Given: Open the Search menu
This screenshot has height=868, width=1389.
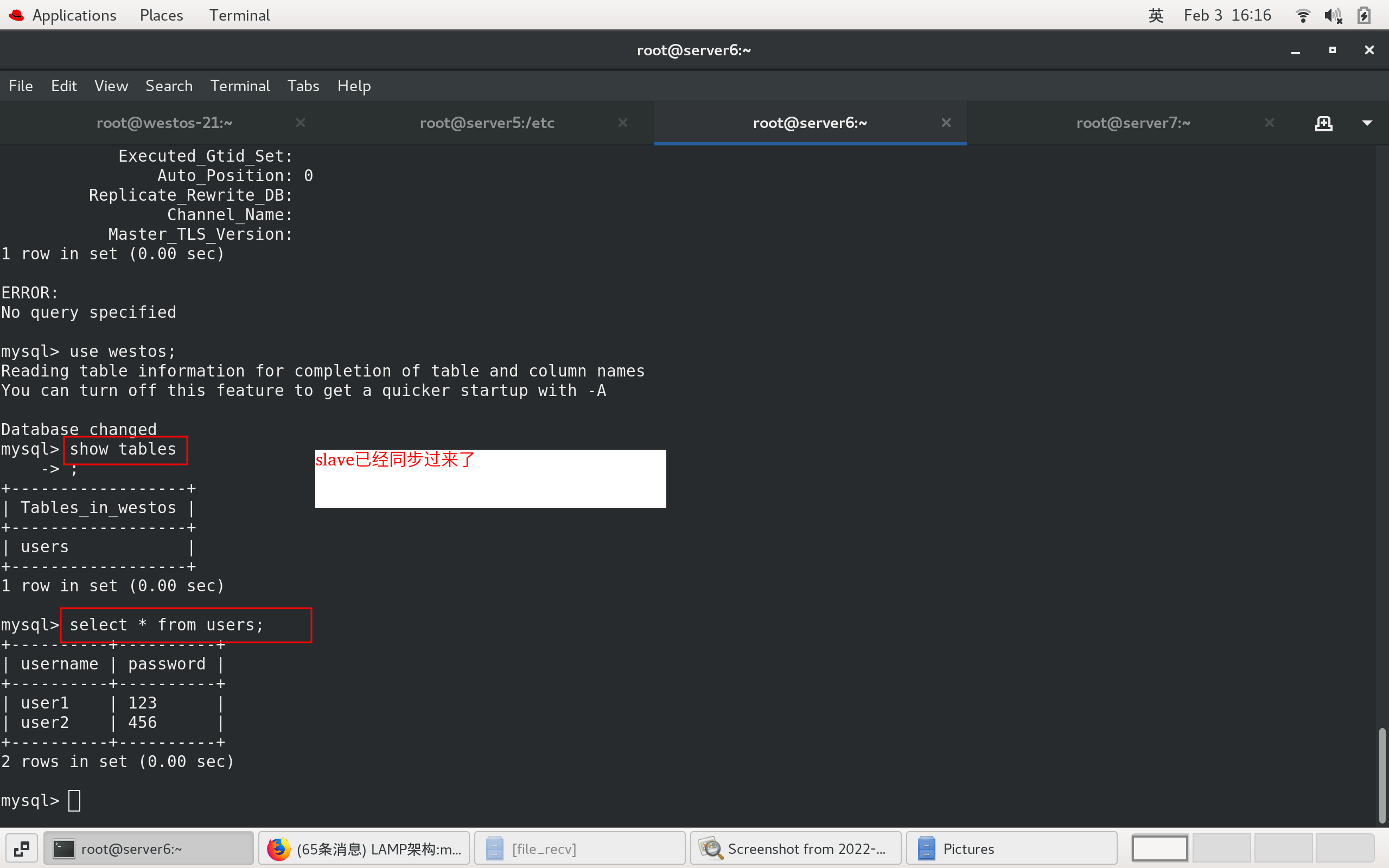Looking at the screenshot, I should 169,86.
